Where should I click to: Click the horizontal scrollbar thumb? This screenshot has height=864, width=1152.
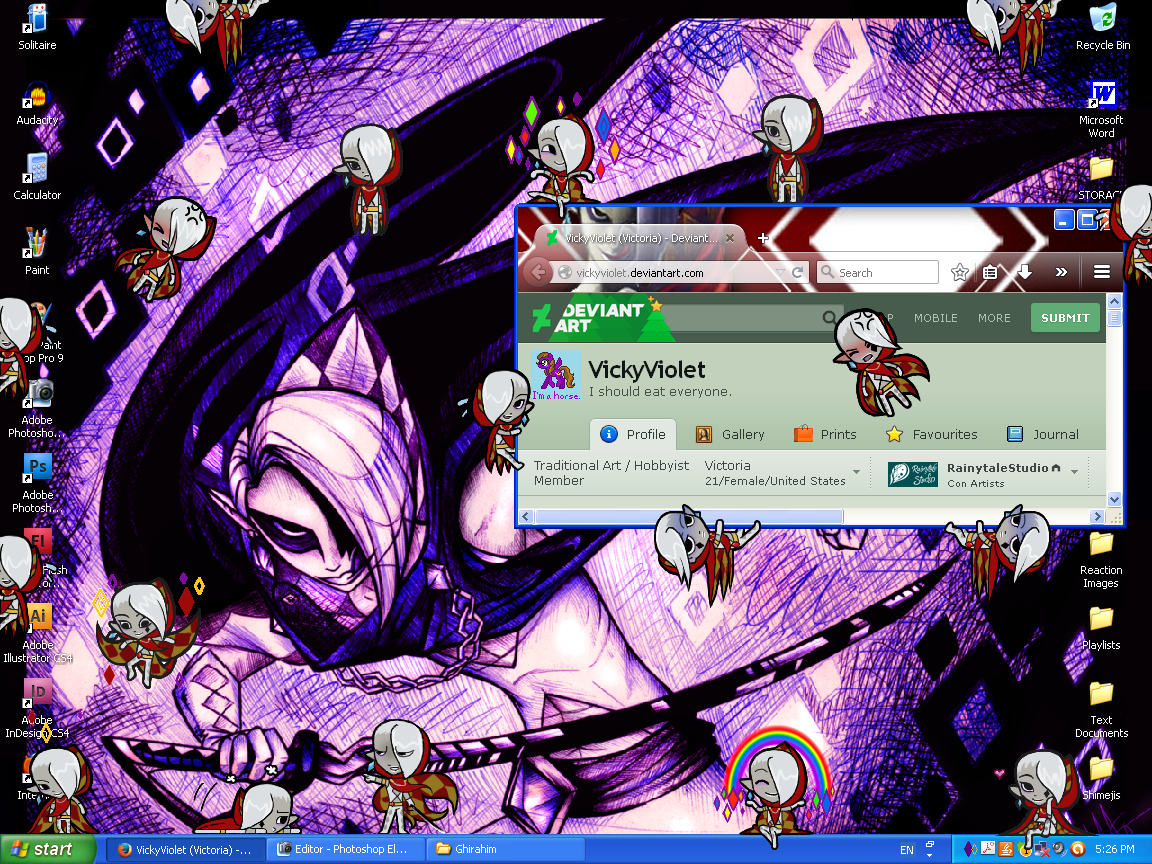tap(689, 516)
